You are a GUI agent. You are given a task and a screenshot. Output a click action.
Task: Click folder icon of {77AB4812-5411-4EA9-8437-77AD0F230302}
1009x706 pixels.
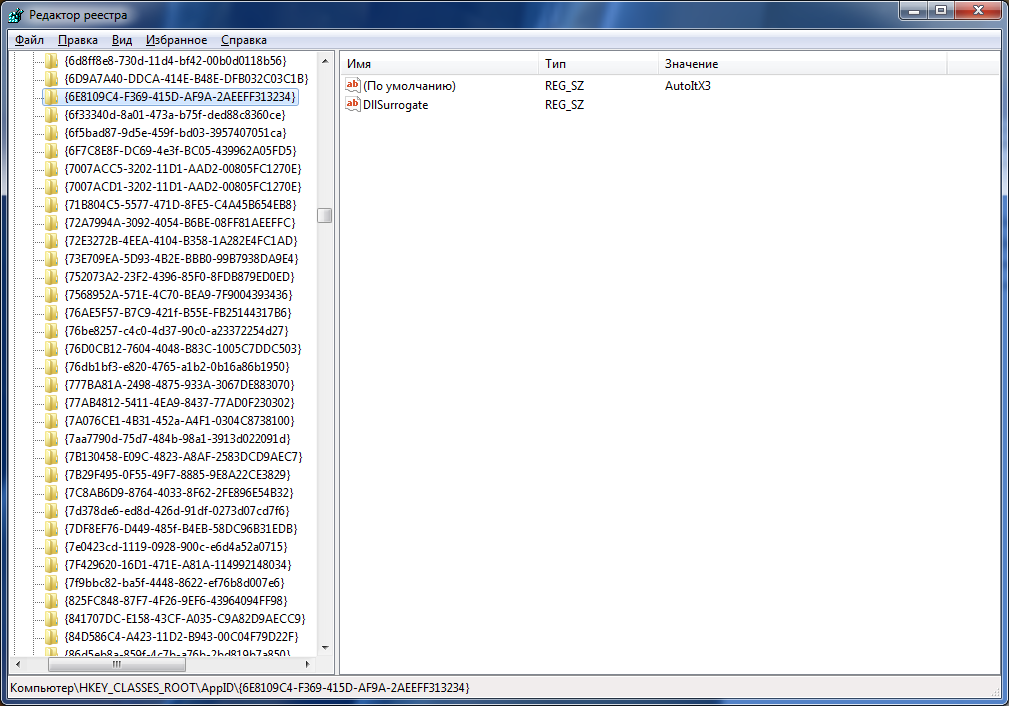tap(51, 403)
